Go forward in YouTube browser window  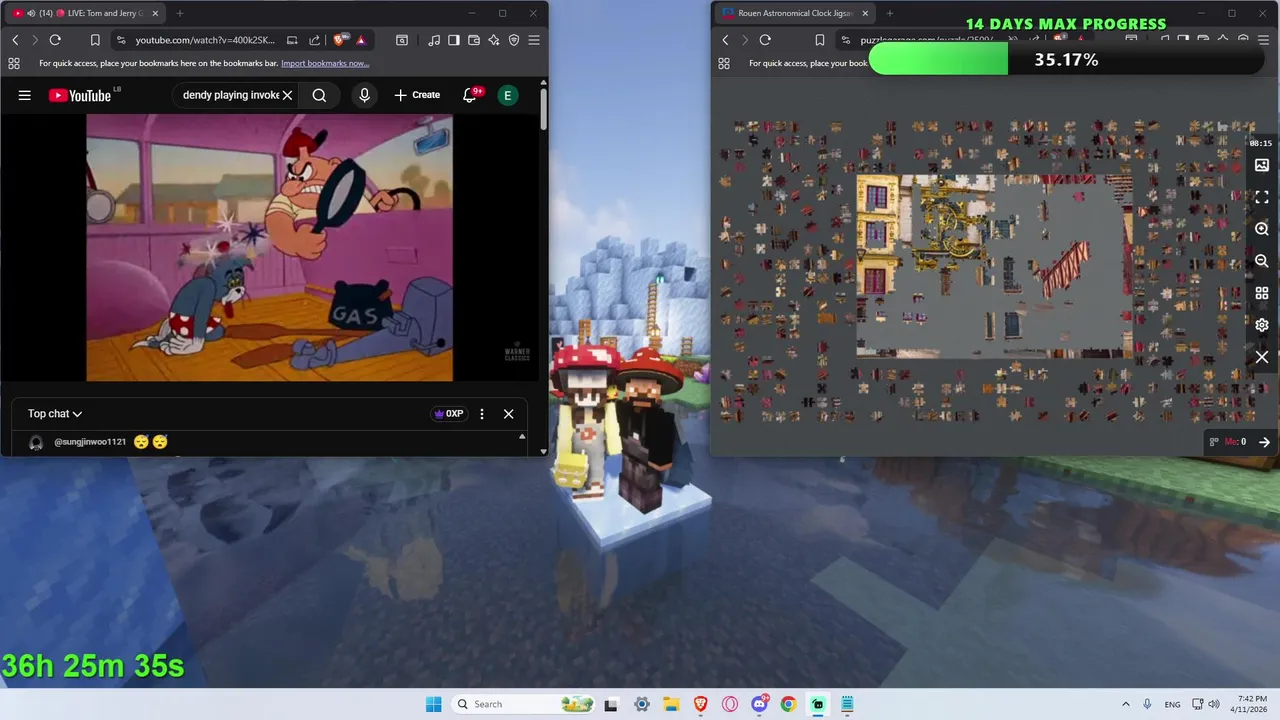click(x=34, y=40)
